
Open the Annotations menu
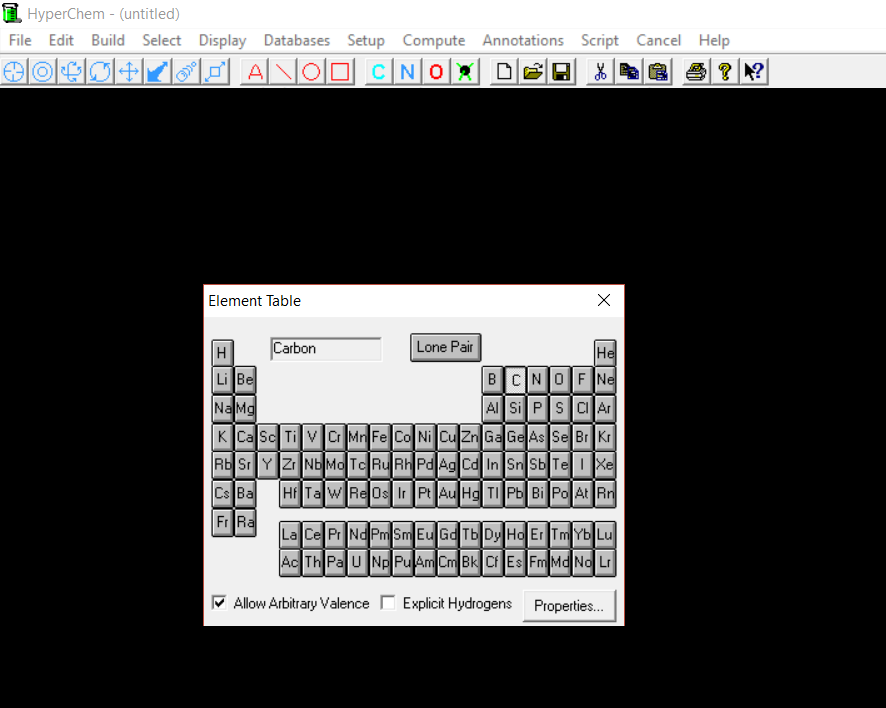(x=523, y=41)
